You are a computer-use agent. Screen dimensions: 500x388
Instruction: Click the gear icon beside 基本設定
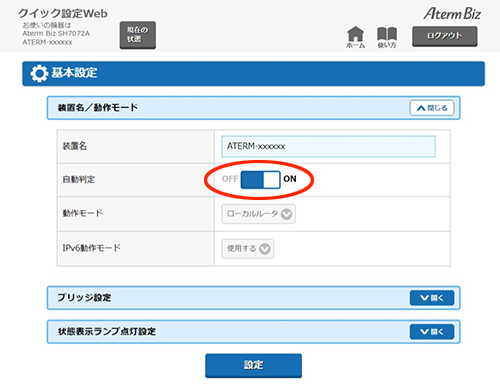[39, 74]
